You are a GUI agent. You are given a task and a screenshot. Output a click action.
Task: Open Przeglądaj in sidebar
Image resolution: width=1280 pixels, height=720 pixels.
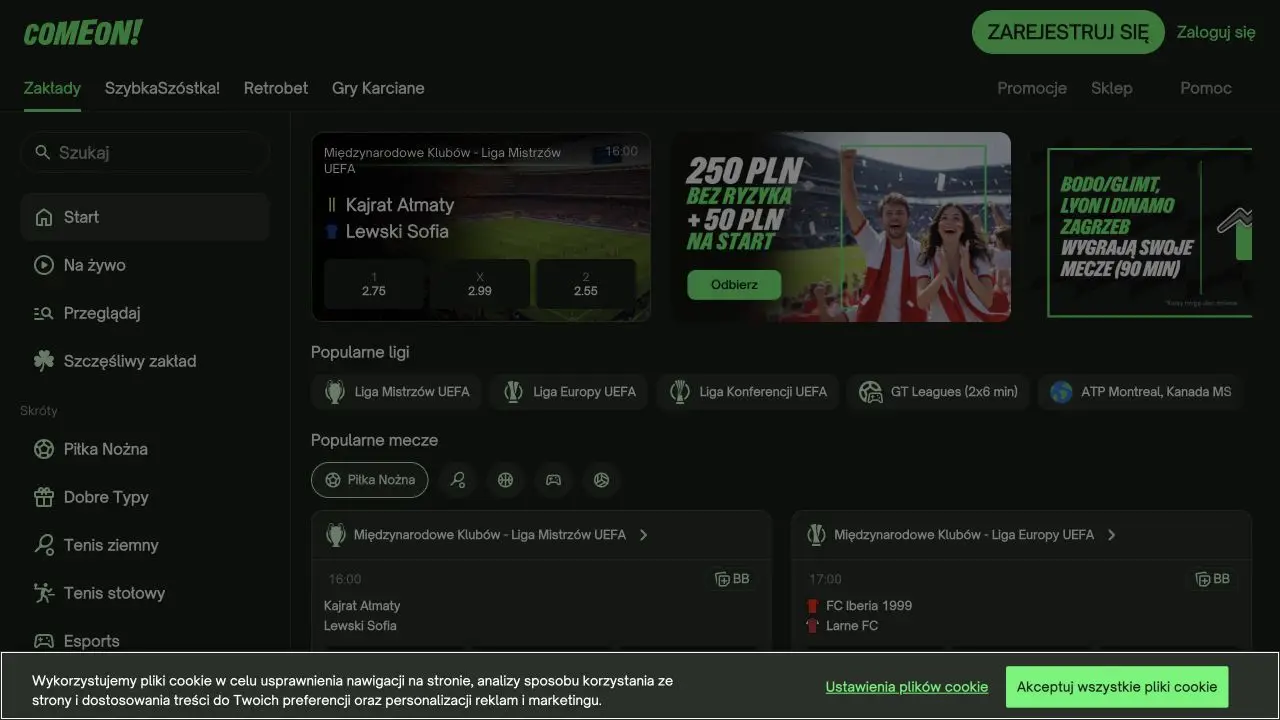click(x=145, y=313)
